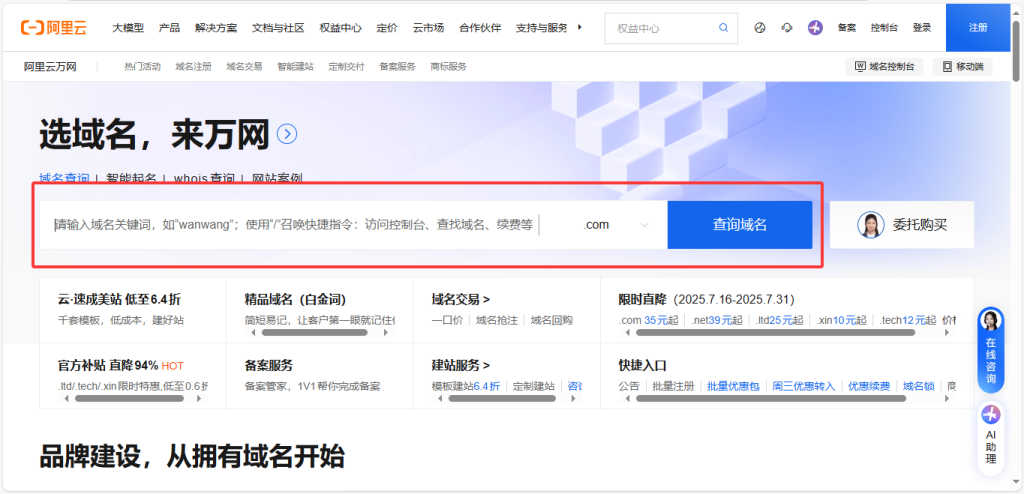Open 备案 link in the header
1024x494 pixels.
[846, 27]
